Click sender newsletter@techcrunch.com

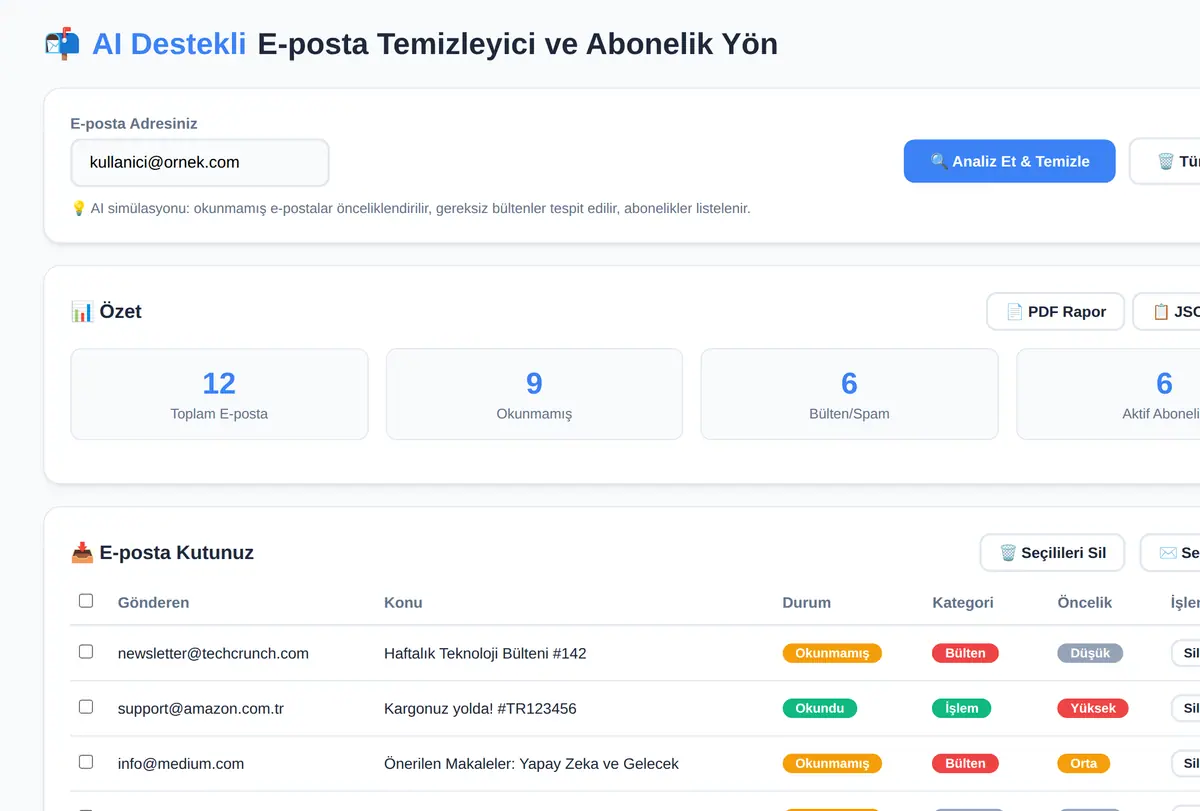point(213,653)
